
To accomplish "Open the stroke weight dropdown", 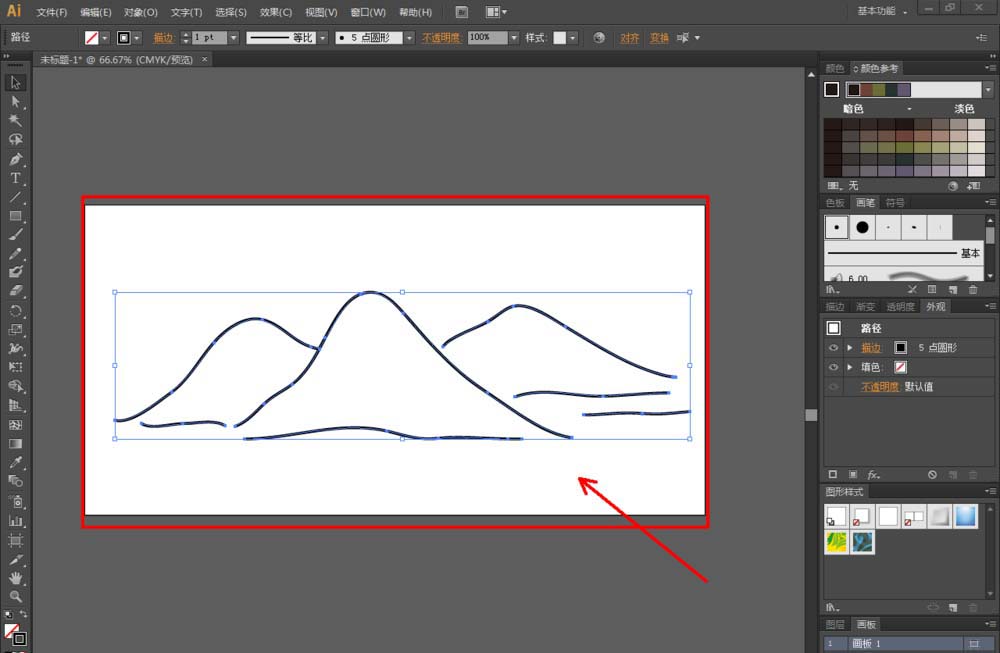I will pyautogui.click(x=233, y=38).
